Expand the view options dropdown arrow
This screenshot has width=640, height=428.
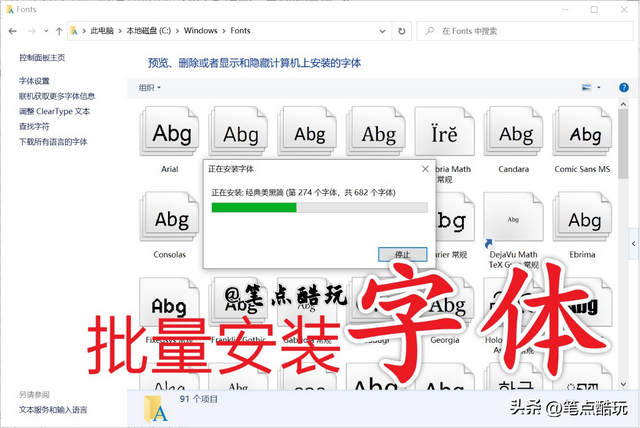(599, 87)
